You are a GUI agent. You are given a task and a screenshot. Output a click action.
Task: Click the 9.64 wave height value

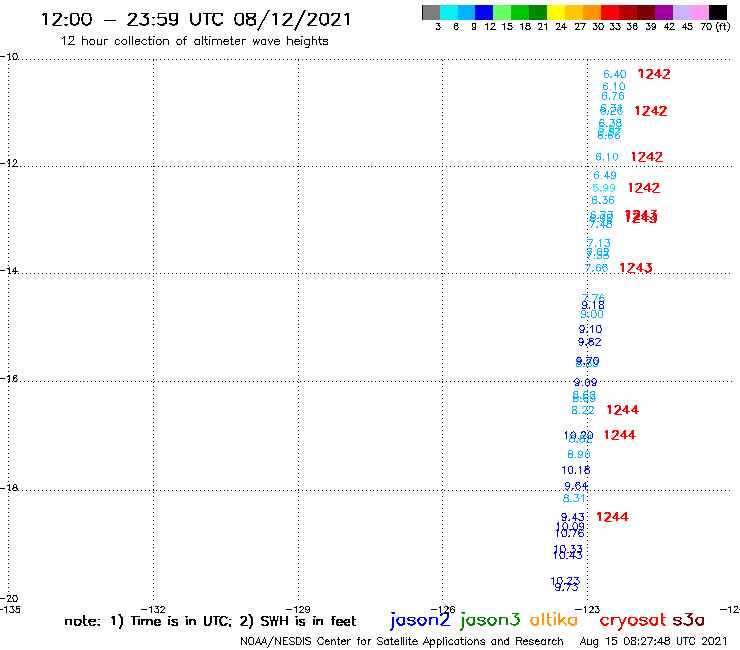[576, 486]
